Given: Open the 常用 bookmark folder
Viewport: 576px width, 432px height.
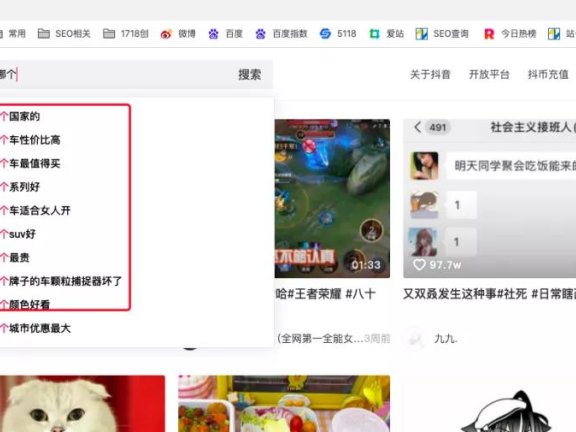Looking at the screenshot, I should tap(13, 34).
